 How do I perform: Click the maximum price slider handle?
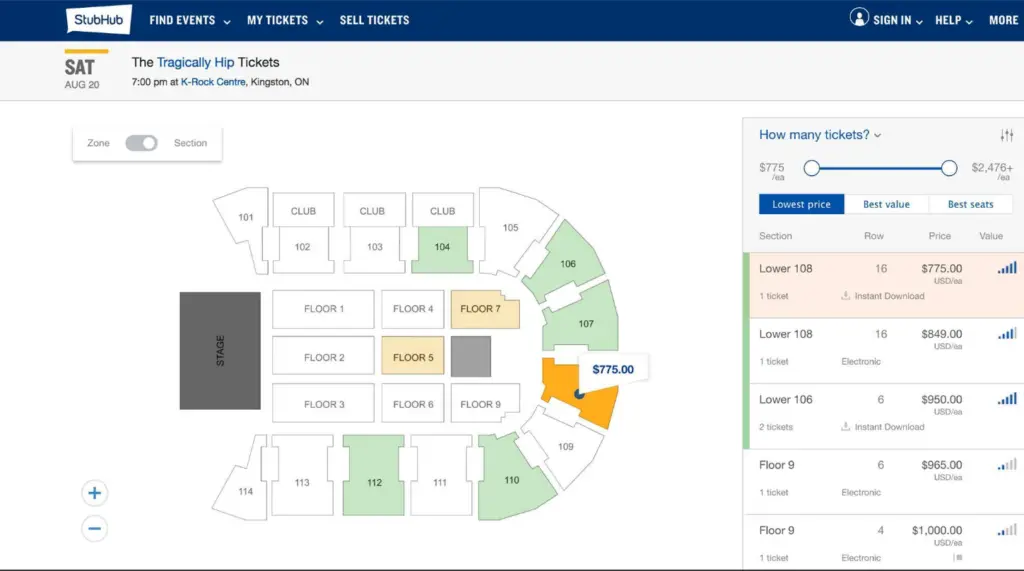click(949, 168)
